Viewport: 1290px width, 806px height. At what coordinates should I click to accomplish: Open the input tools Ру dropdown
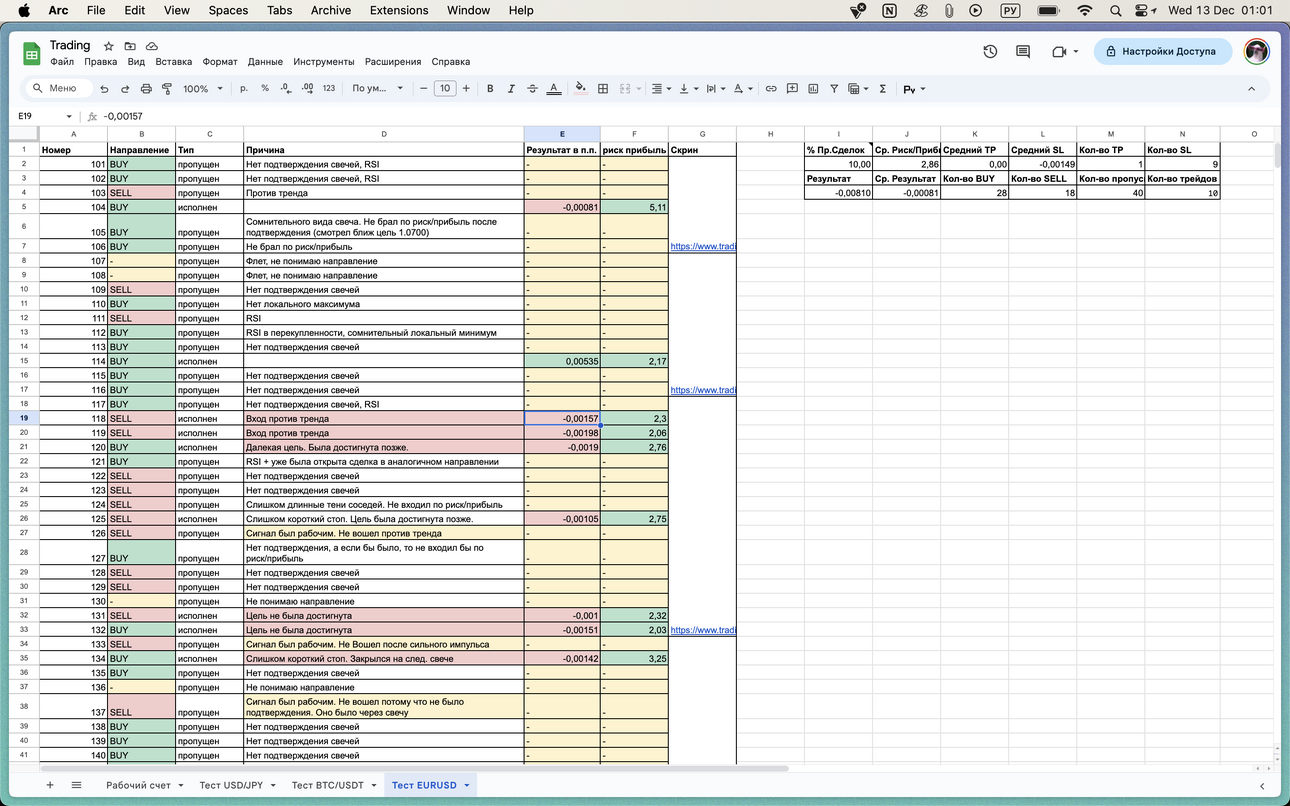point(914,89)
